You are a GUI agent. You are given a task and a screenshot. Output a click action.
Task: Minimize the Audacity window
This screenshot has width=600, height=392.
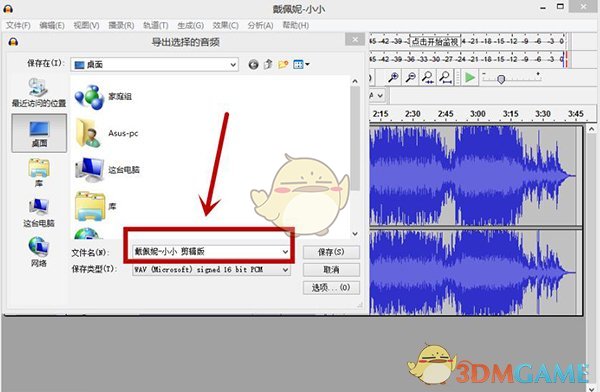coord(543,8)
